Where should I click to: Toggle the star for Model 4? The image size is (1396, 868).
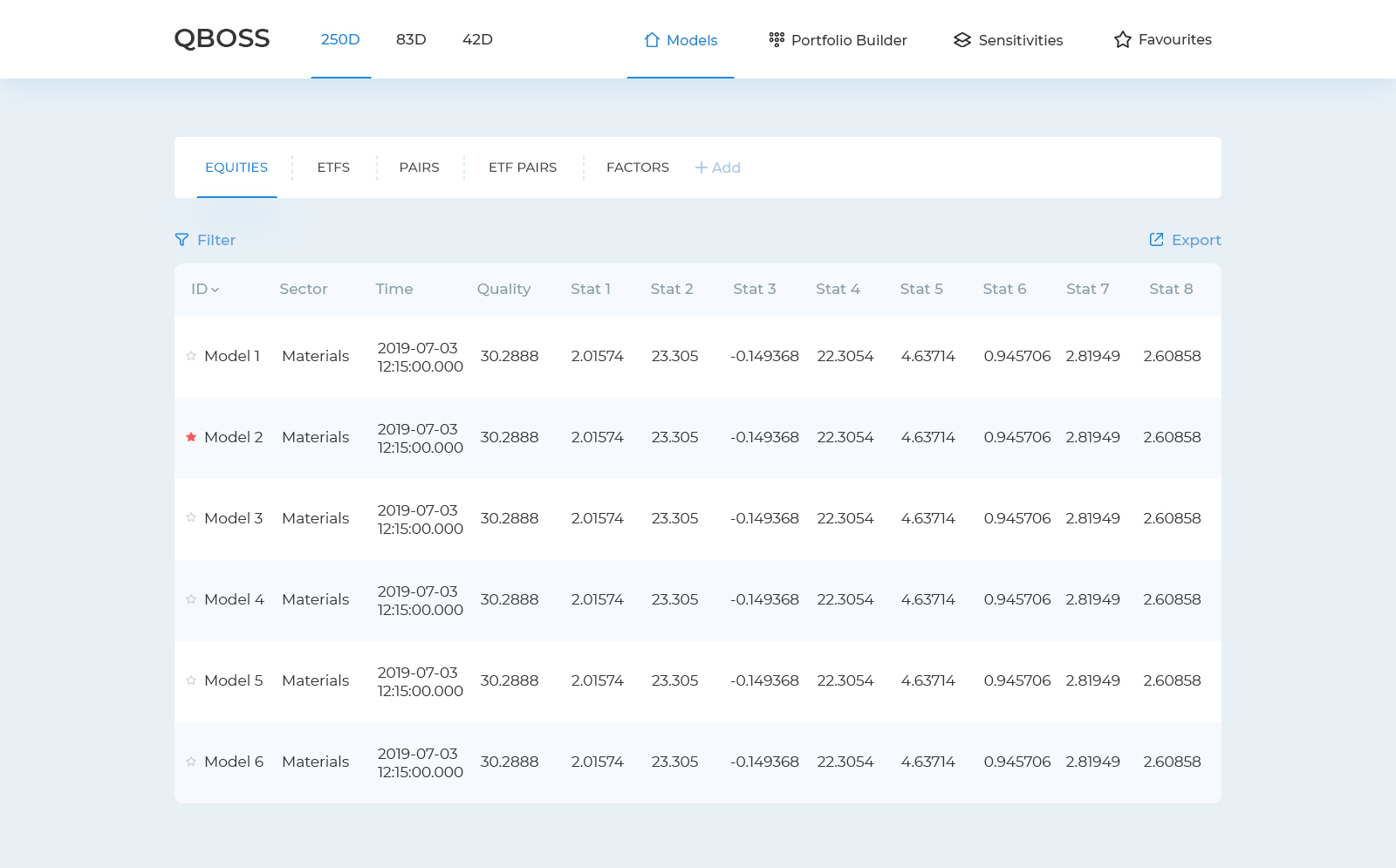click(191, 599)
